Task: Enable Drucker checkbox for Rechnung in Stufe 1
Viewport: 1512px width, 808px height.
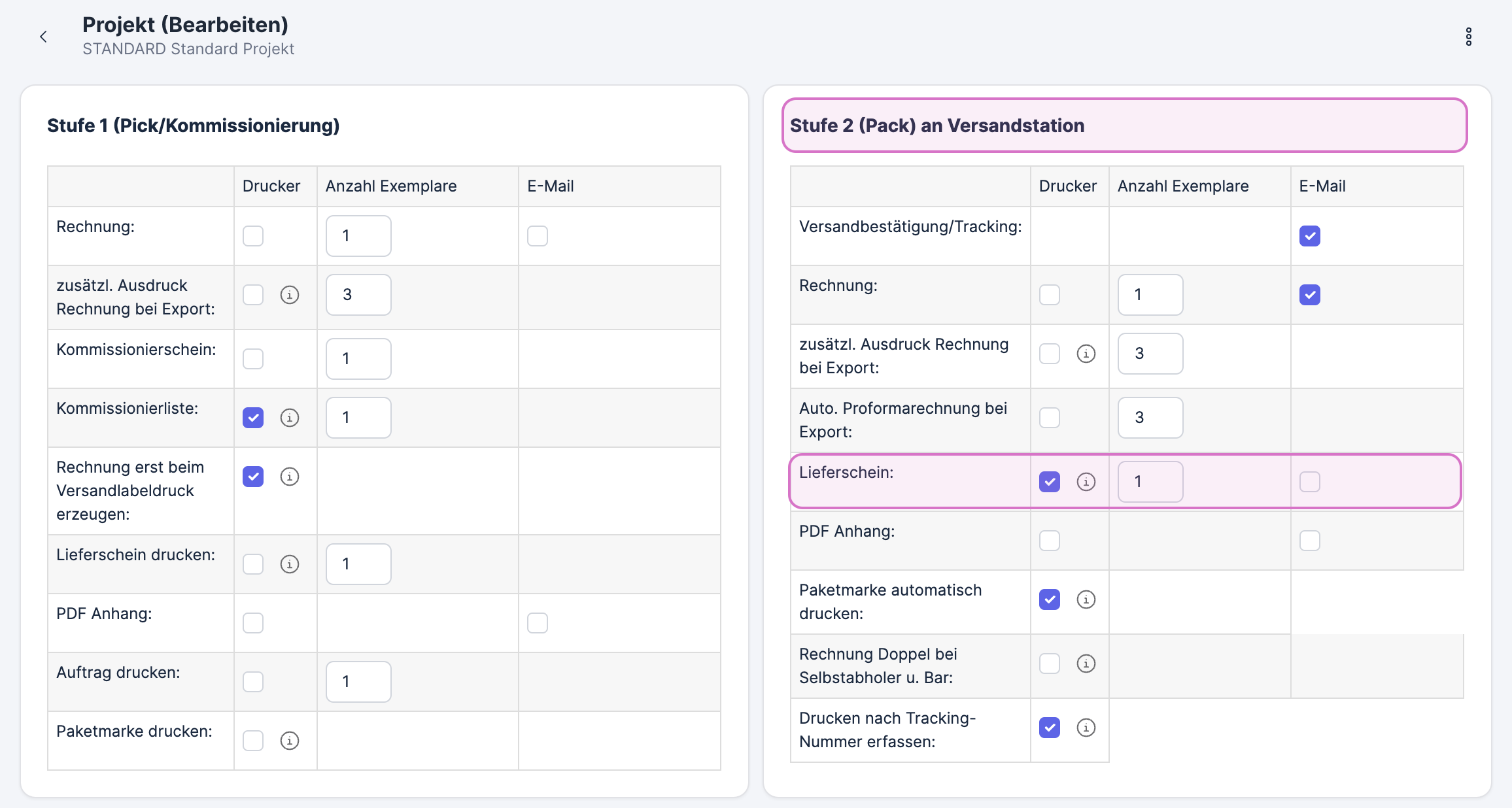Action: coord(253,236)
